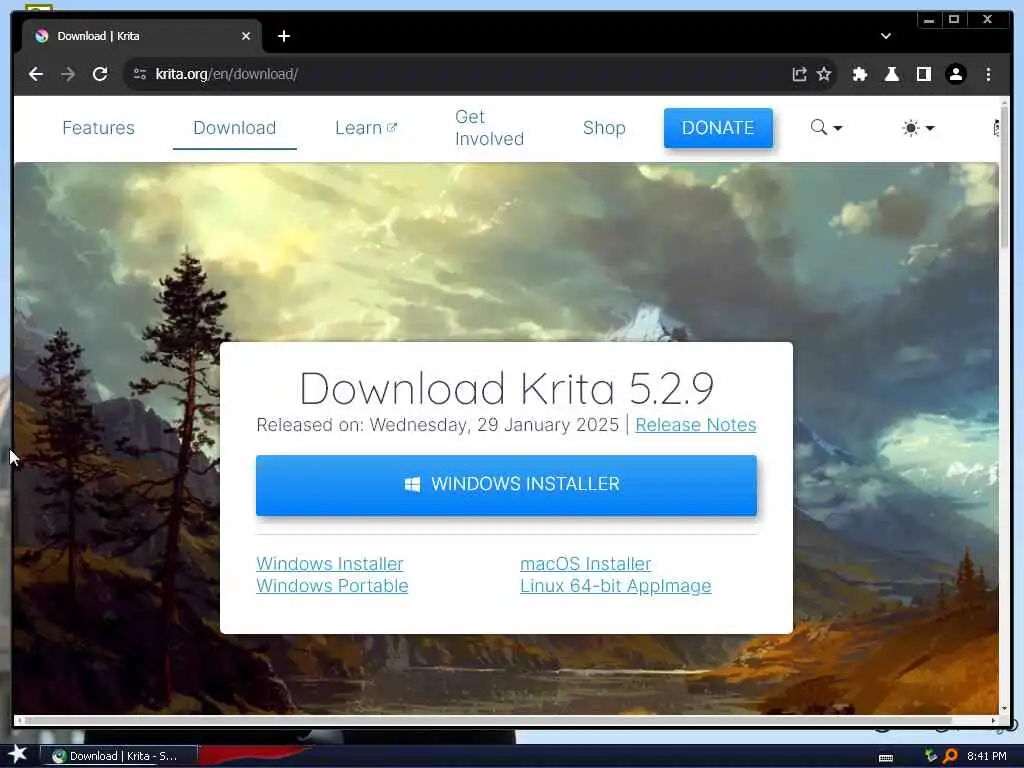
Task: Open the Extensions puzzle icon
Action: (x=860, y=74)
